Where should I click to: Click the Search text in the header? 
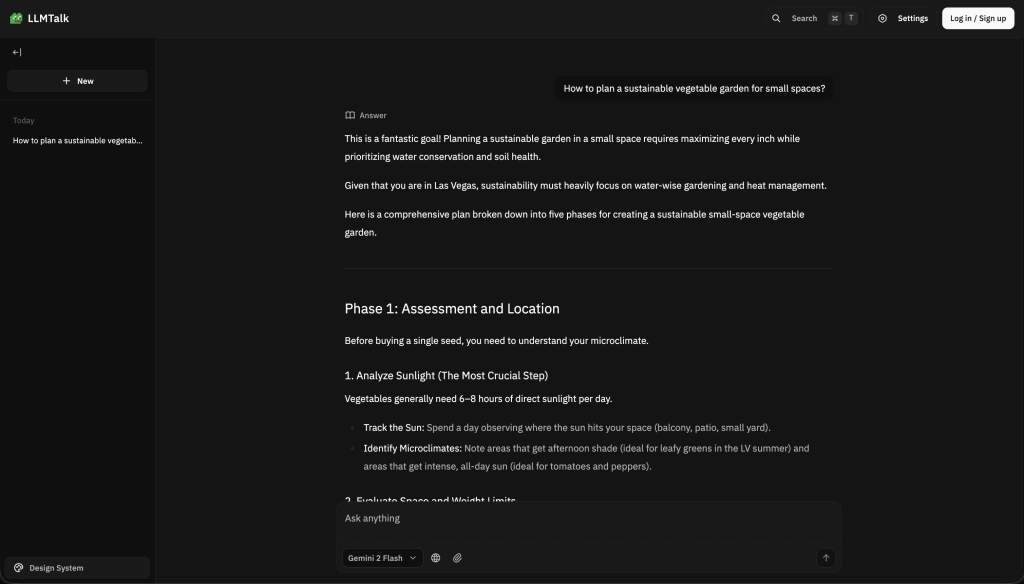point(804,18)
